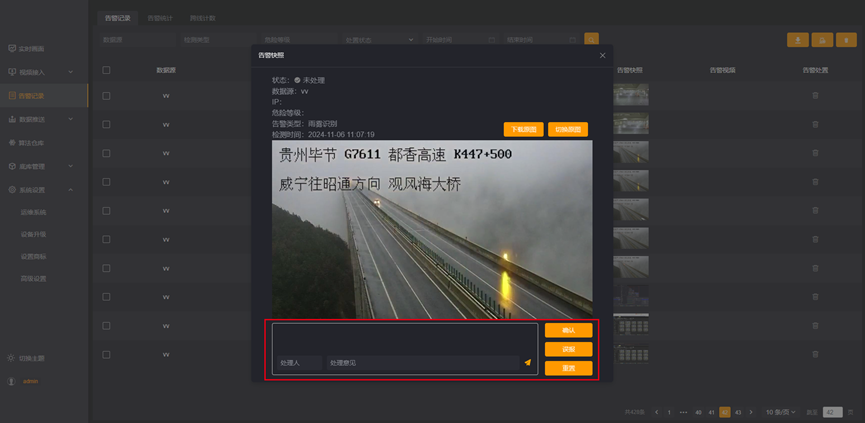
Task: Click the 下载原图 download original button
Action: point(524,129)
